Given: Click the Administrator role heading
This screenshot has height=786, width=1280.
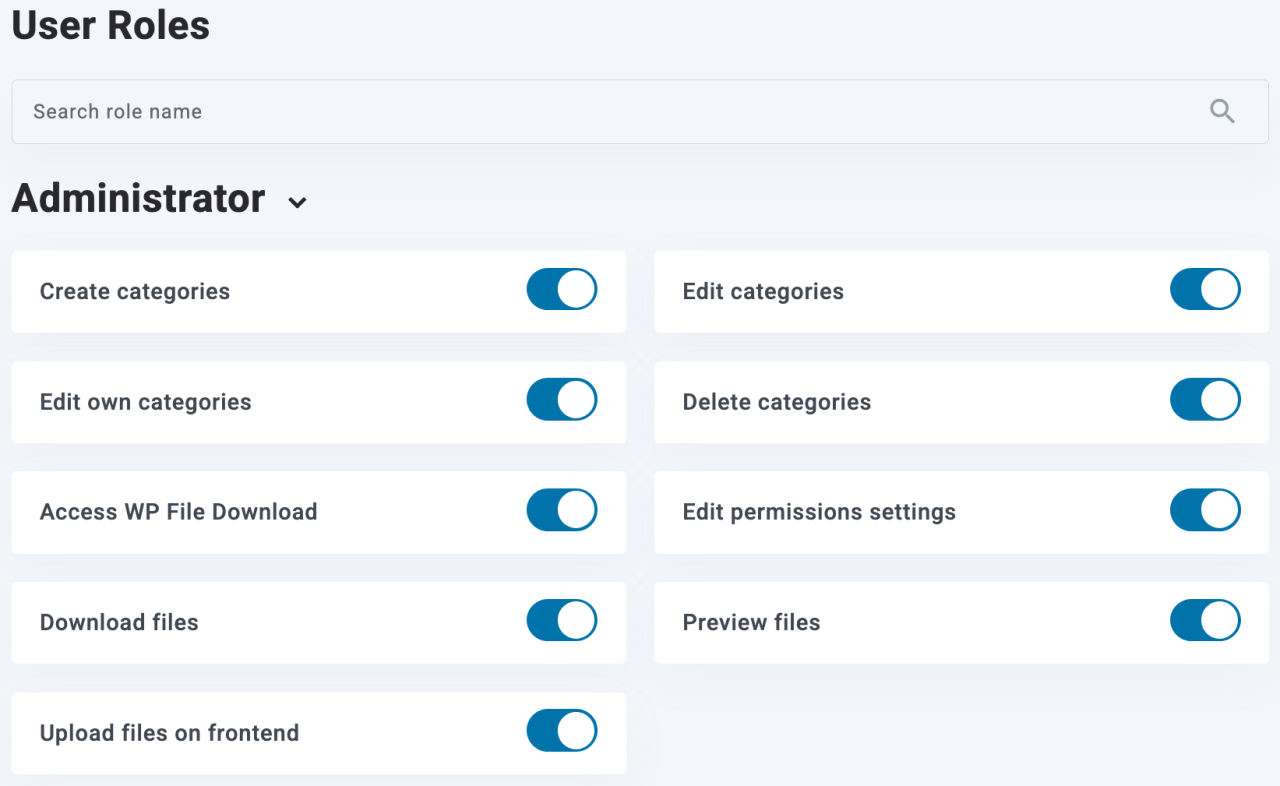Looking at the screenshot, I should pos(138,199).
